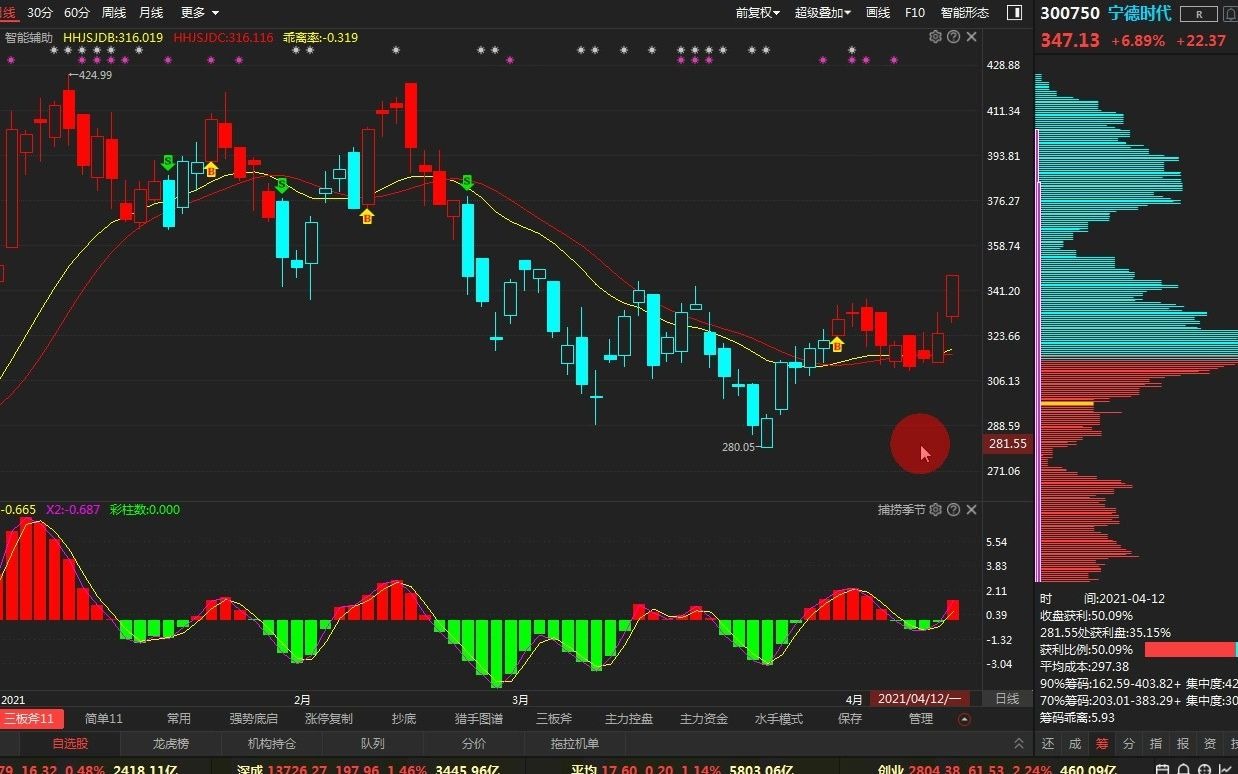1238x774 pixels.
Task: Click the R badge next to stock name
Action: coord(1198,13)
